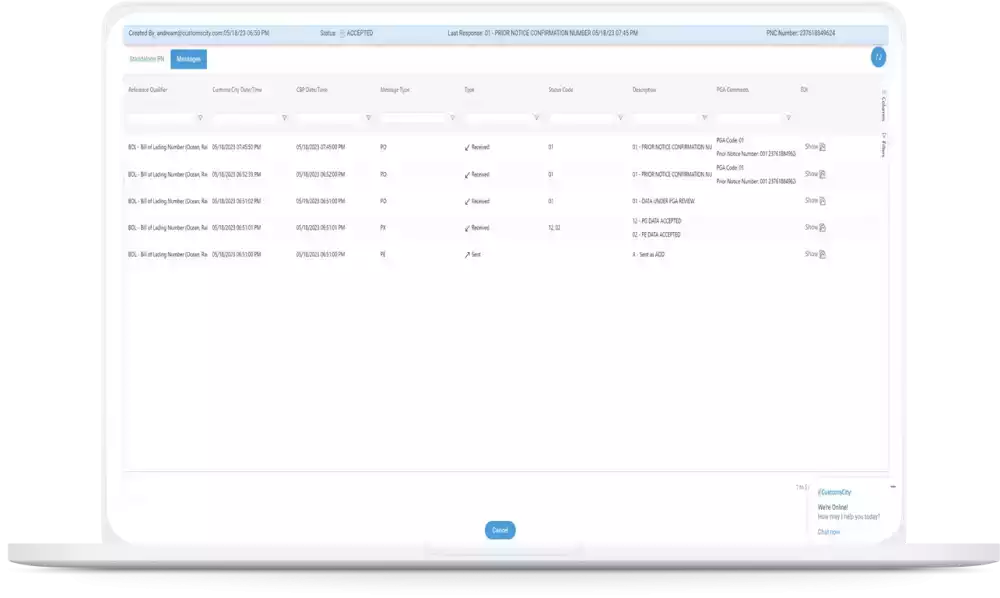
Task: Click Last Response text in header bar
Action: (x=542, y=33)
